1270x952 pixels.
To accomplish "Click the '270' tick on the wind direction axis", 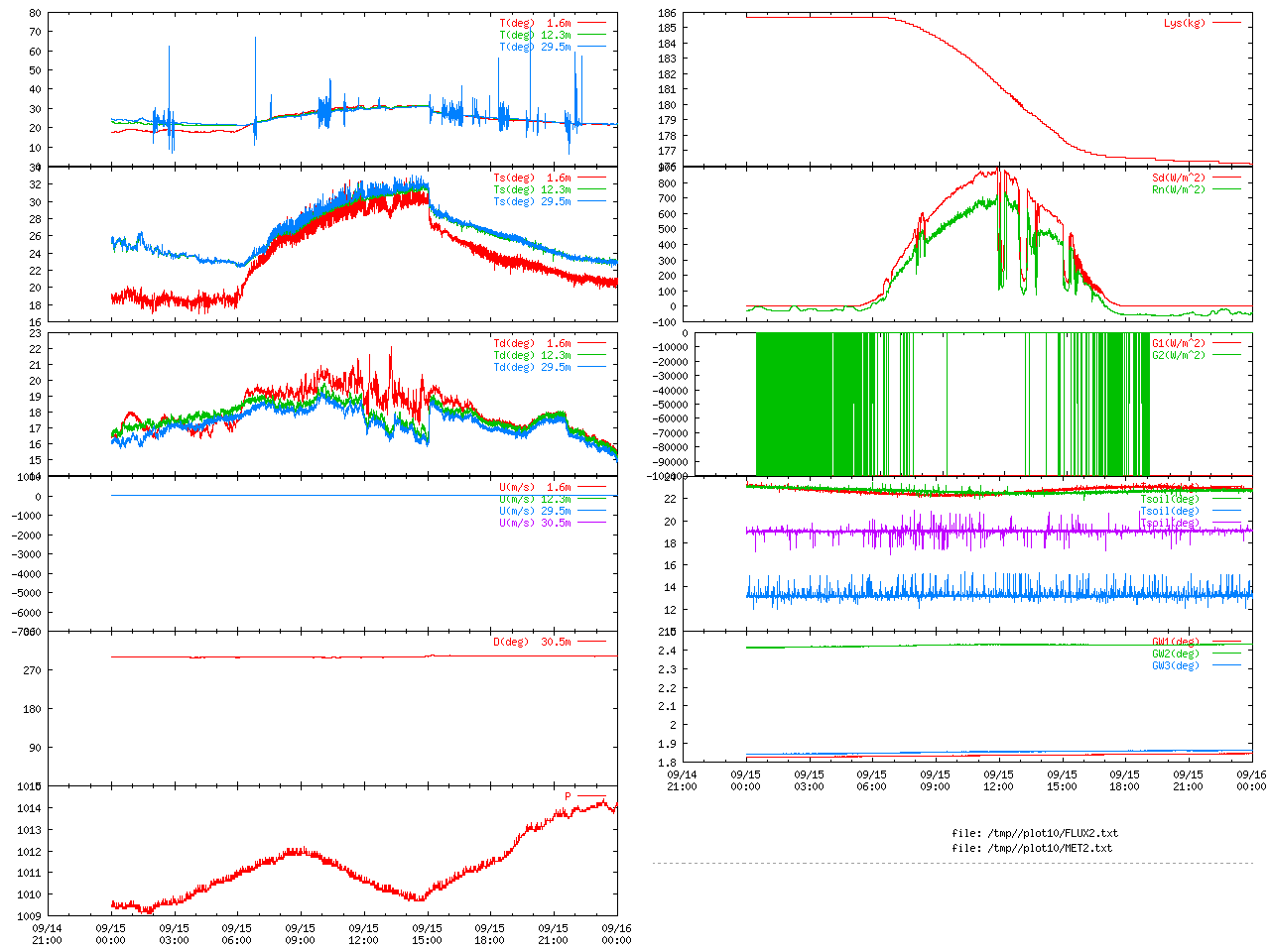I will click(32, 670).
